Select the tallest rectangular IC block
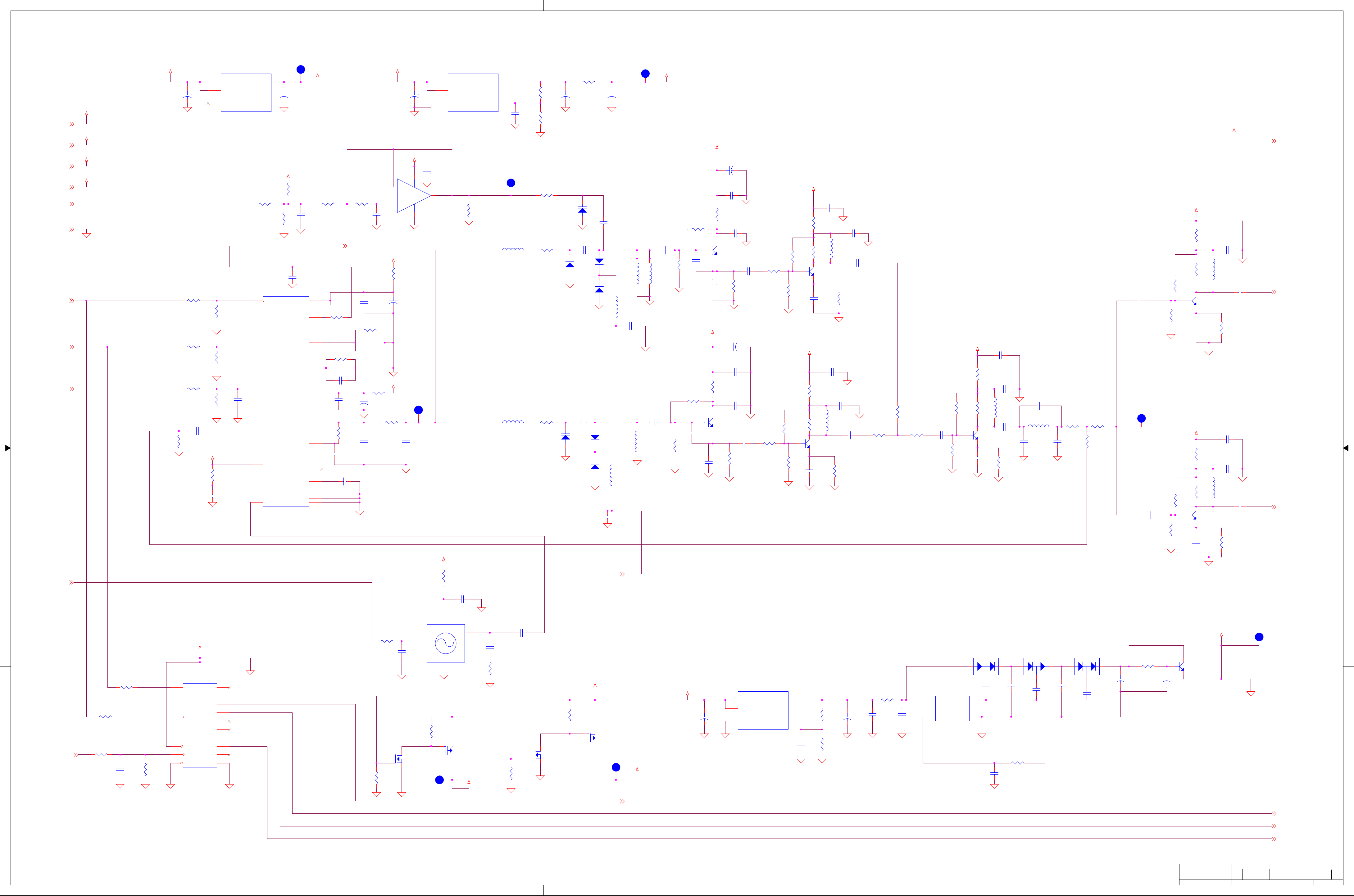This screenshot has height=896, width=1354. click(286, 401)
